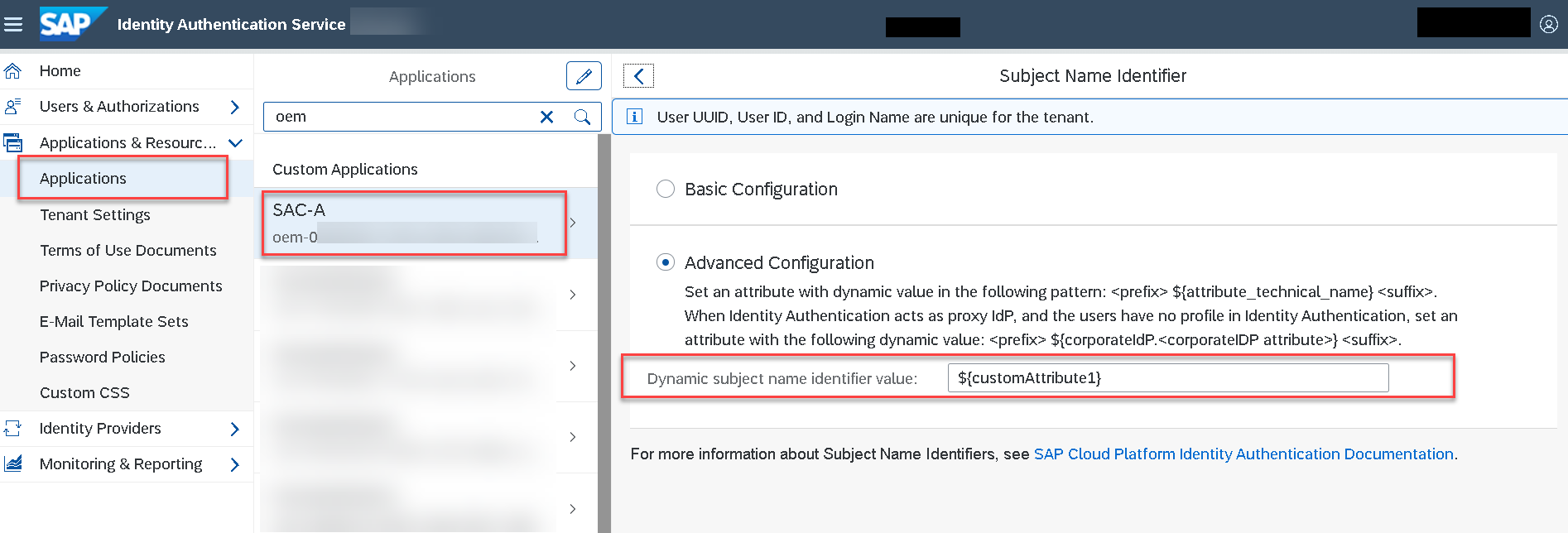Viewport: 1568px width, 533px height.
Task: Expand Monitoring & Reporting menu
Action: 235,464
